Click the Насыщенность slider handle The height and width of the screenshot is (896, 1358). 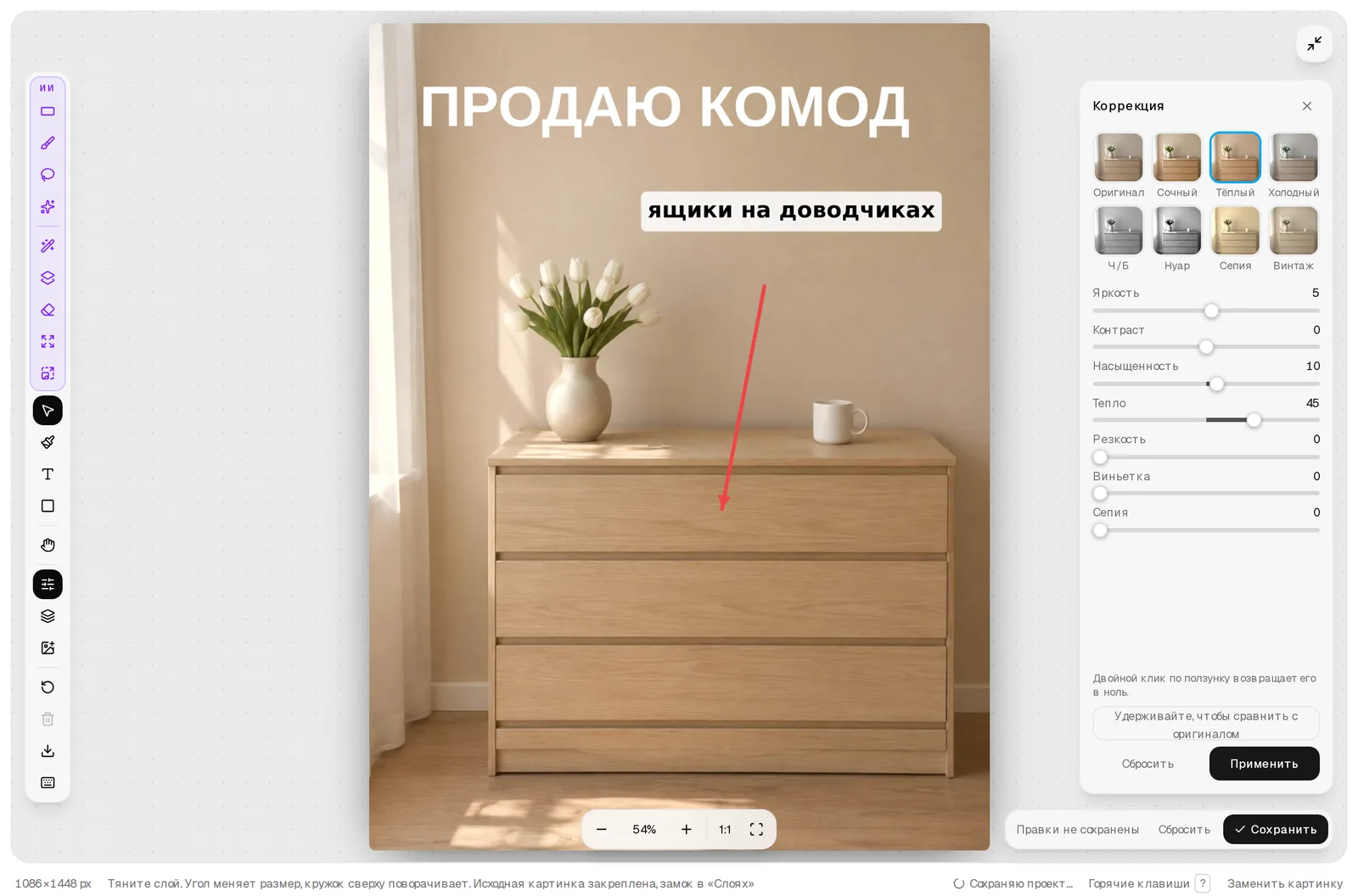[1217, 384]
